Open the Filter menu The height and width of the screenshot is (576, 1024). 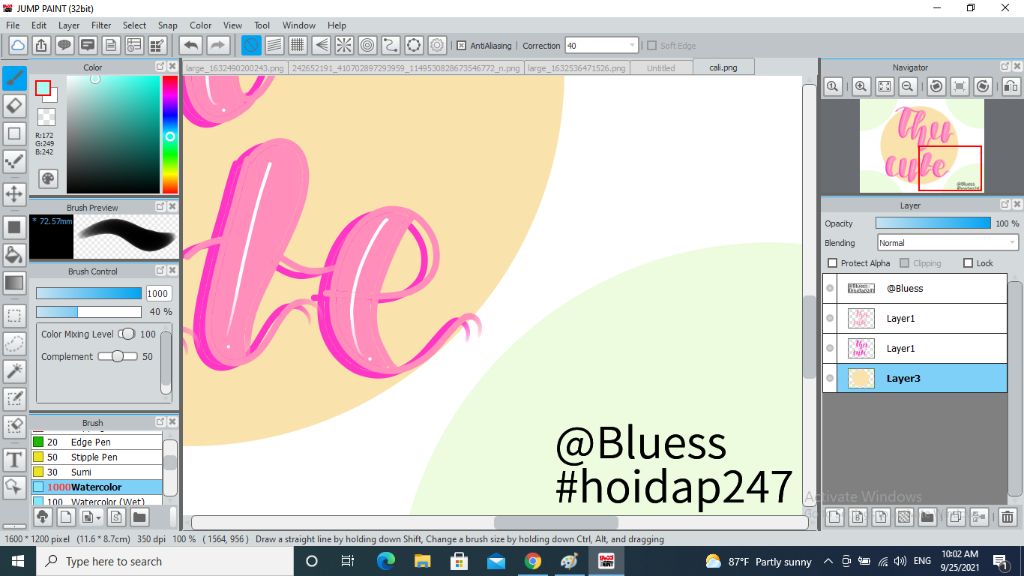click(101, 25)
